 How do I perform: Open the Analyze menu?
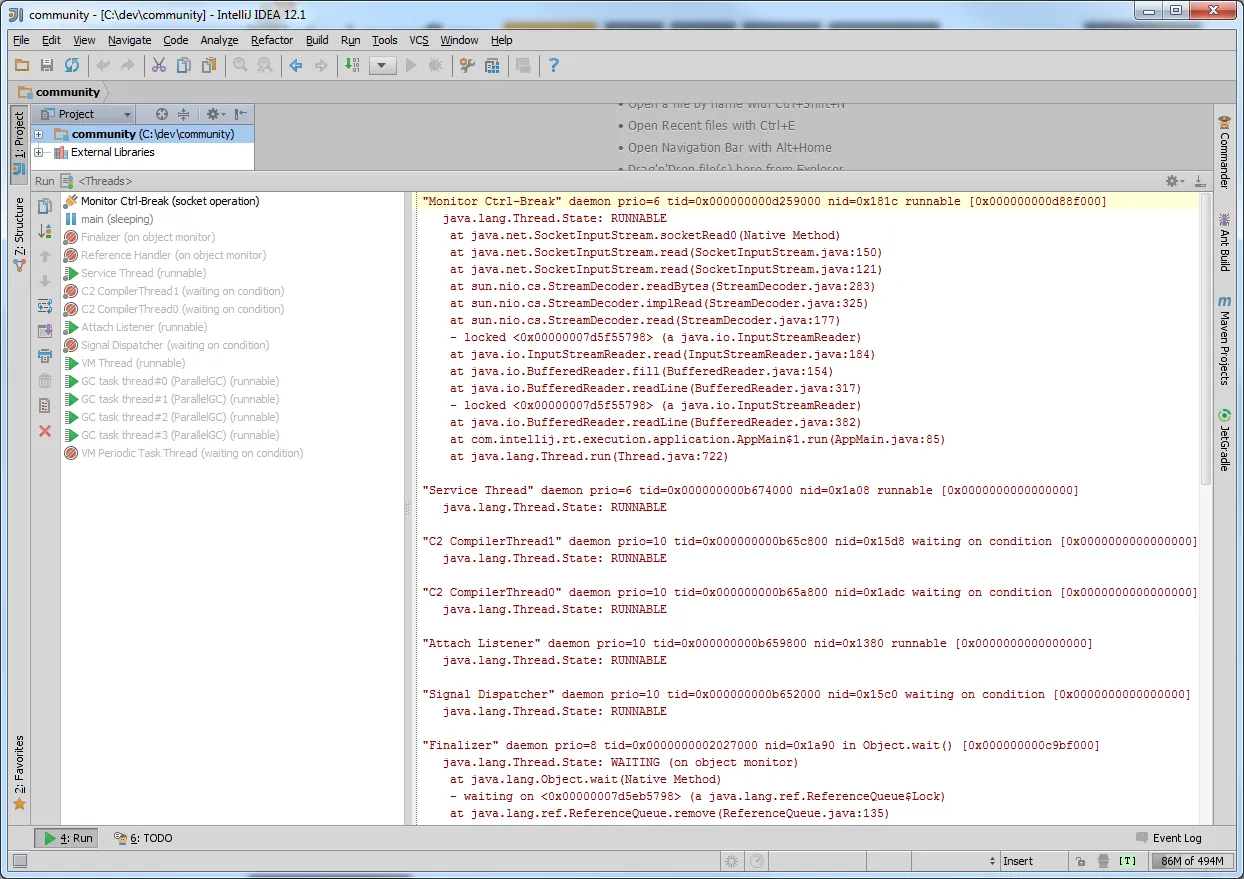(219, 40)
